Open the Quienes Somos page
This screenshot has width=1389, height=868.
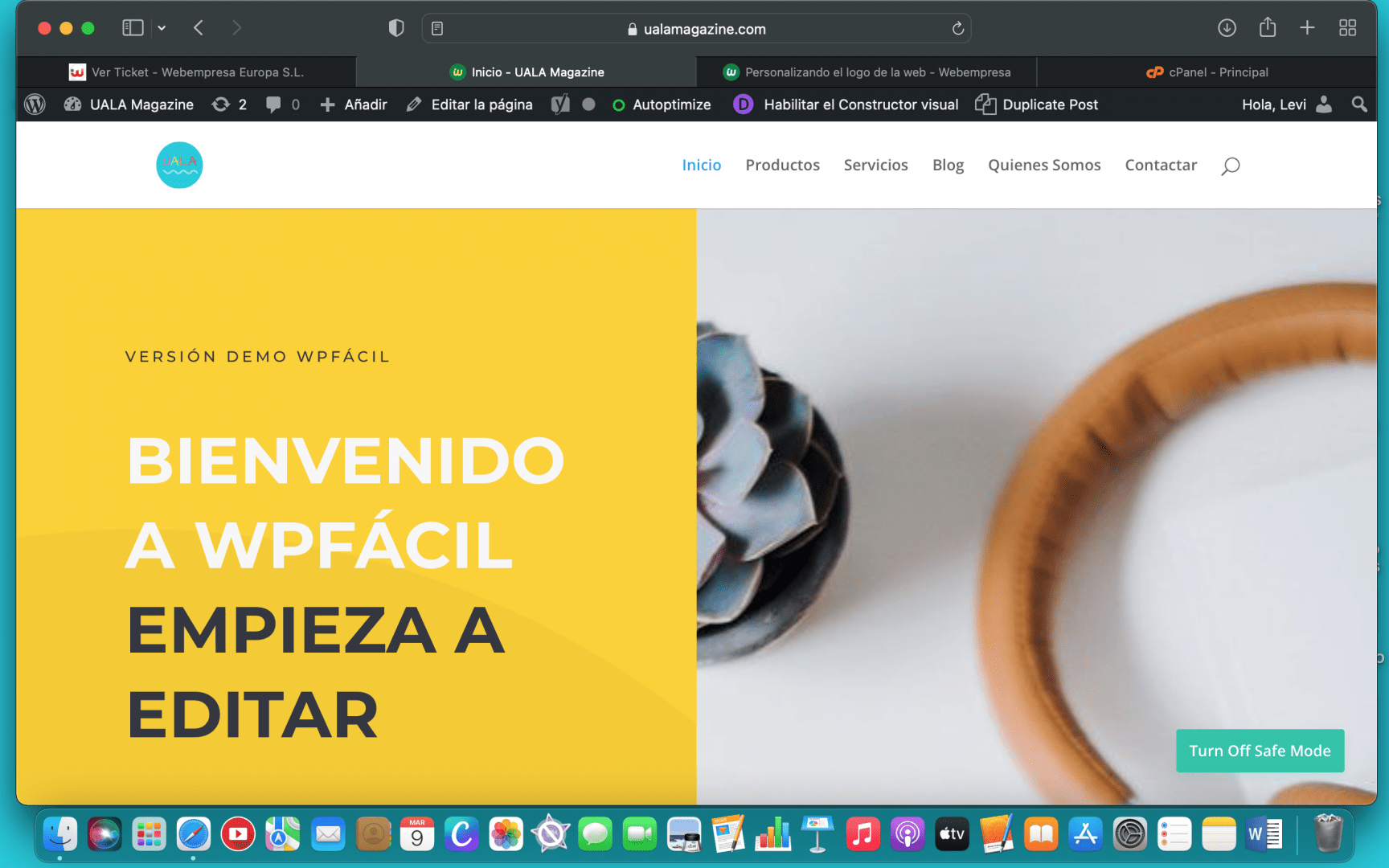tap(1045, 165)
